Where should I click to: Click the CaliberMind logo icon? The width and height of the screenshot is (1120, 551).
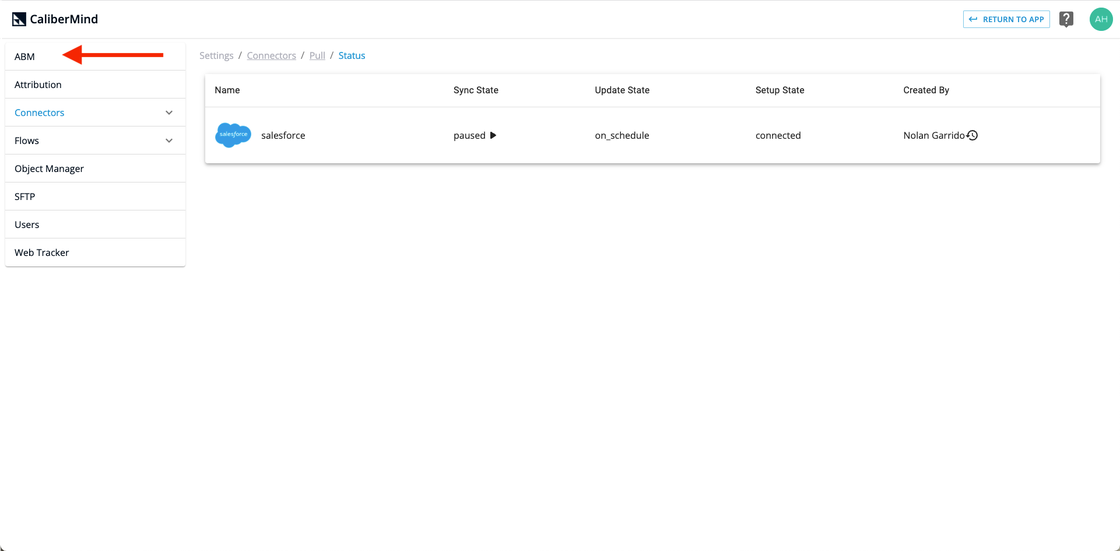pyautogui.click(x=19, y=19)
